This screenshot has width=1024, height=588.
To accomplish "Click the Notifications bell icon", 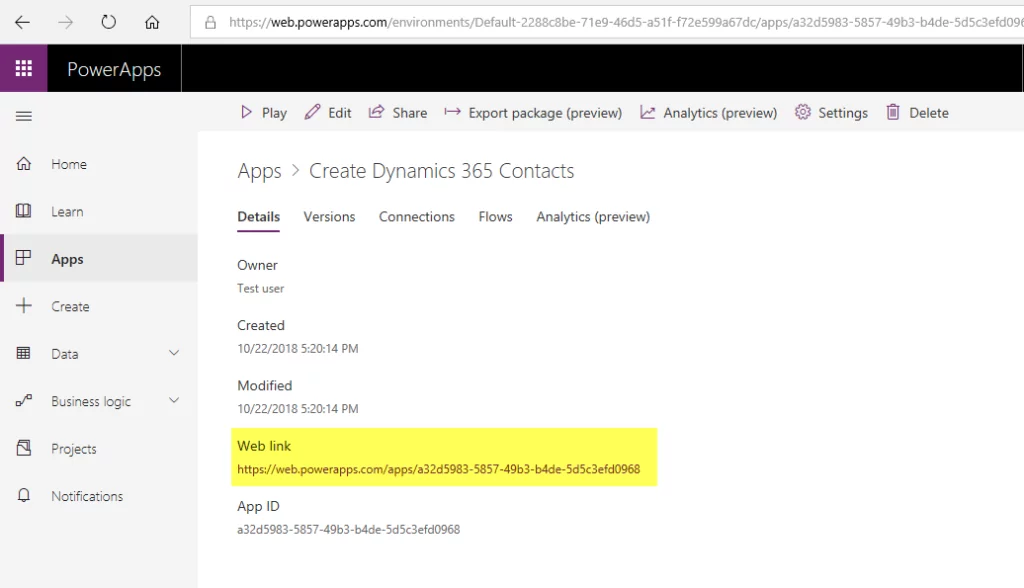I will click(x=24, y=495).
